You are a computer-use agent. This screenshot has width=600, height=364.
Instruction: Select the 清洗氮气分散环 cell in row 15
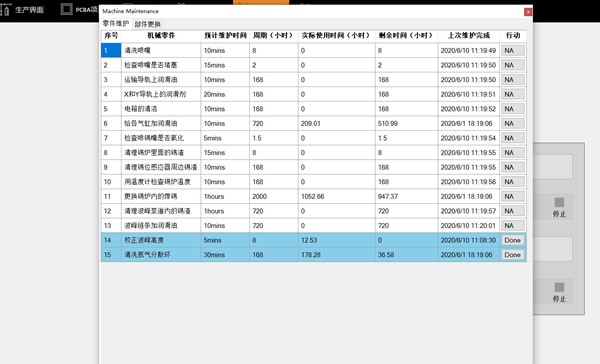[161, 255]
